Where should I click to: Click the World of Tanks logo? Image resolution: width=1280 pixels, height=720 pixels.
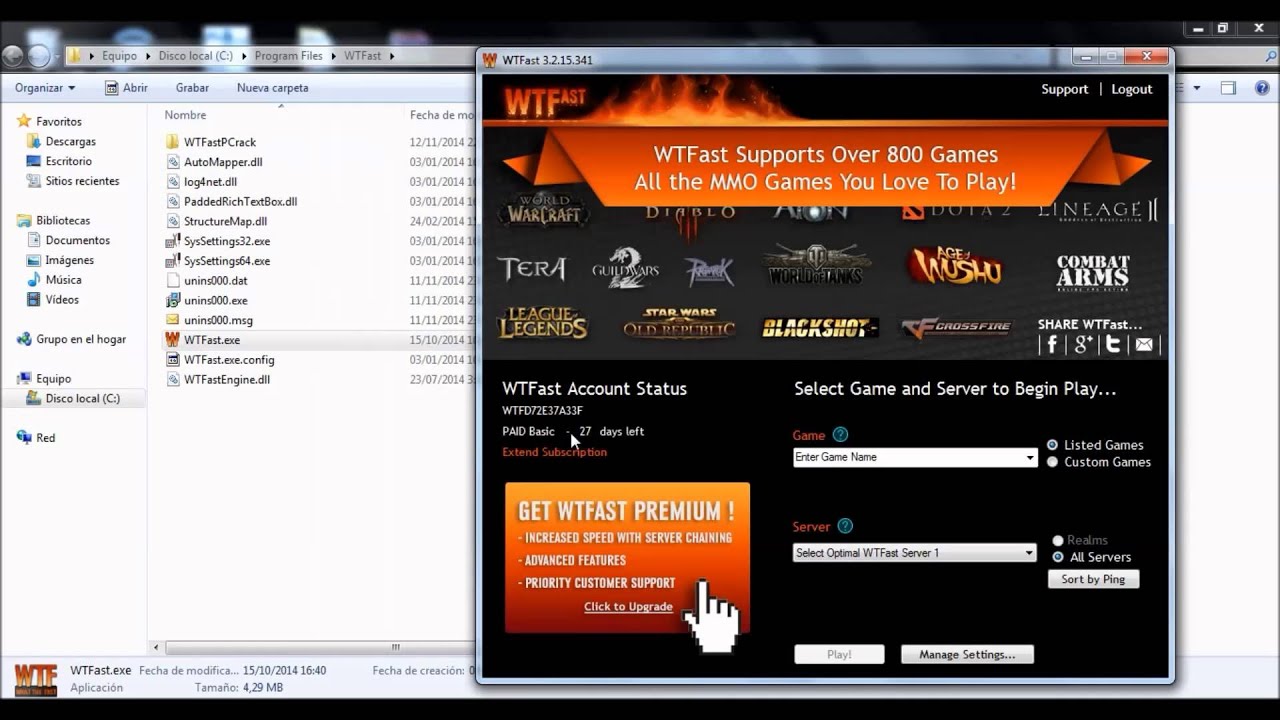(x=818, y=266)
